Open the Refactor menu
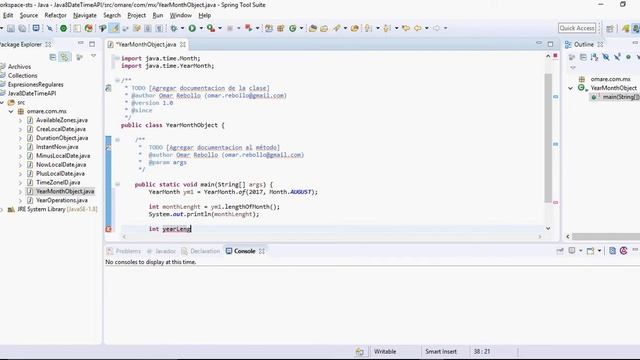This screenshot has height=360, width=640. (x=56, y=16)
